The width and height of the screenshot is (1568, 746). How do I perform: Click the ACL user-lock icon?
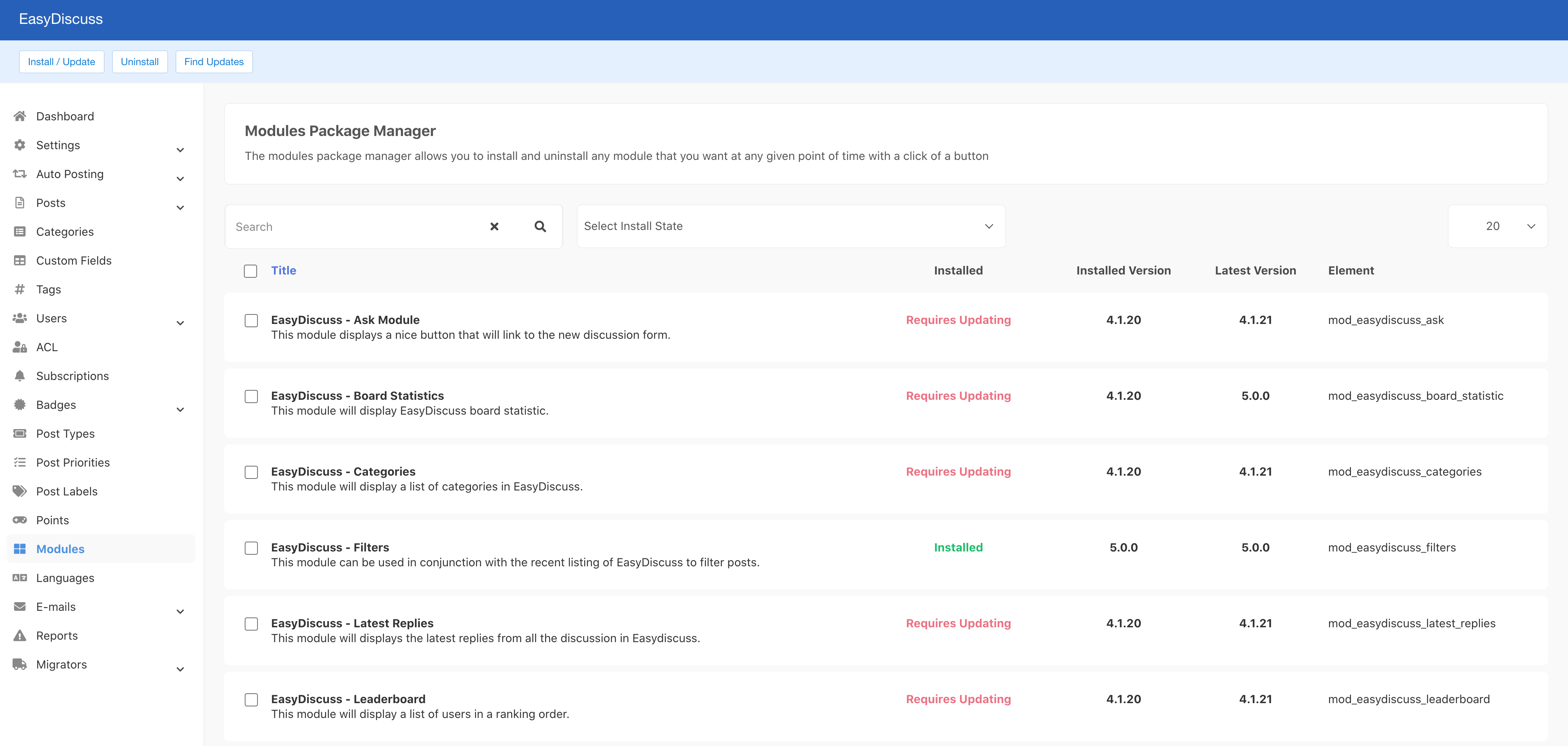[19, 347]
